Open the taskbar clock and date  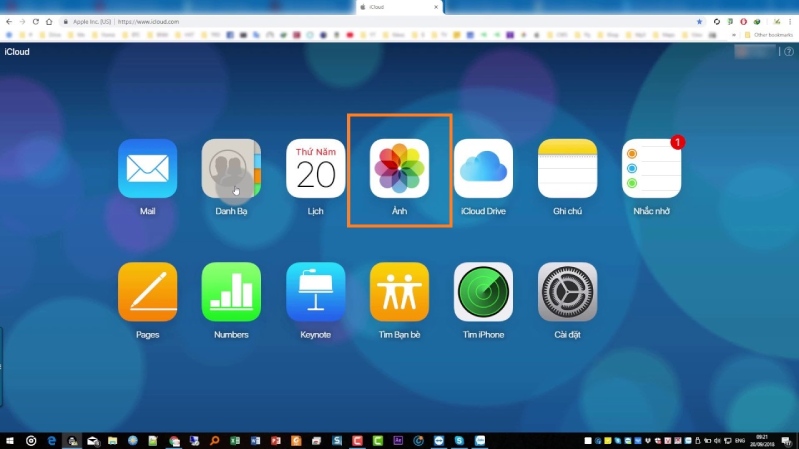(762, 441)
